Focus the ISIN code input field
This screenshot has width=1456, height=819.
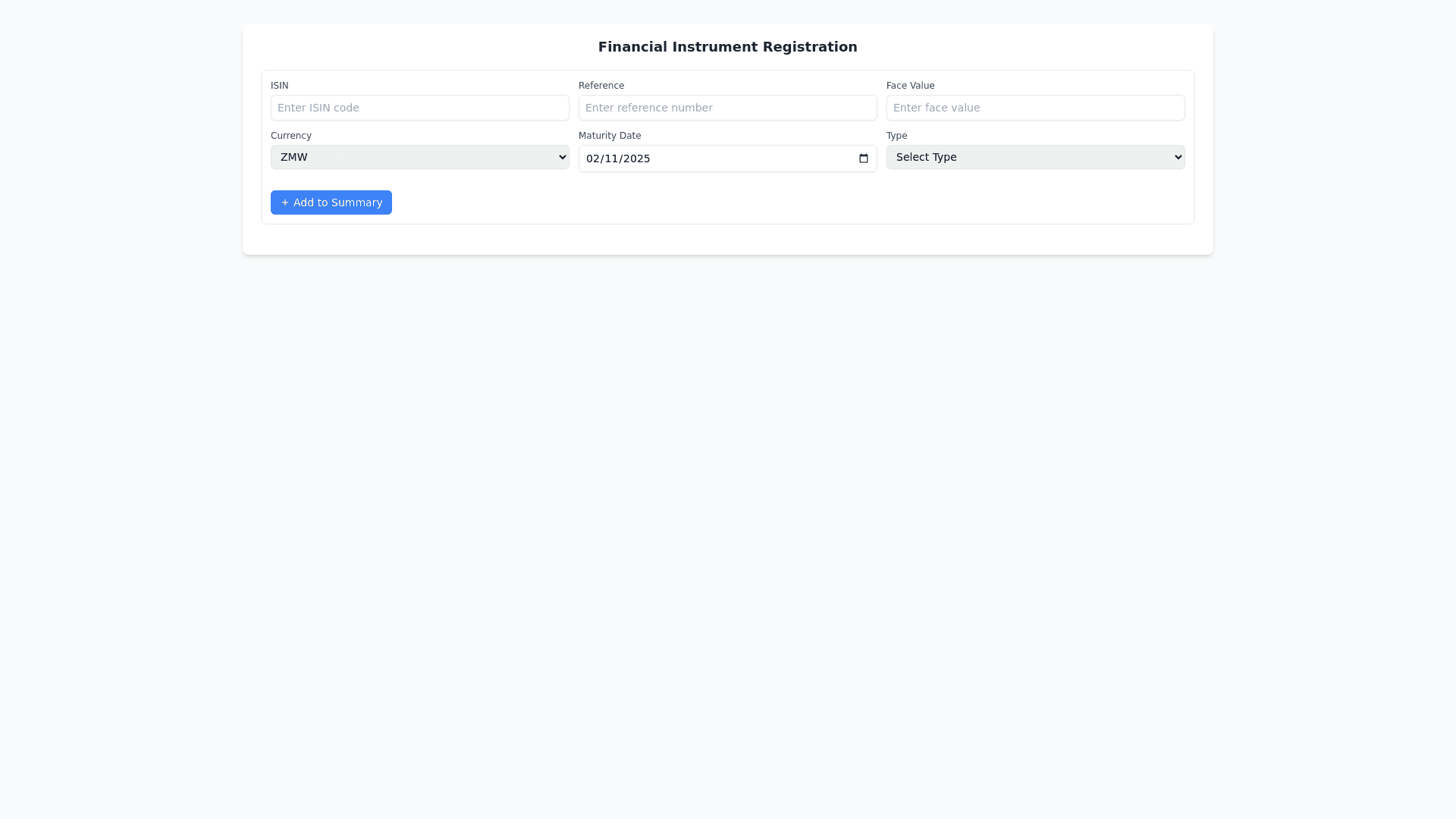pos(419,108)
